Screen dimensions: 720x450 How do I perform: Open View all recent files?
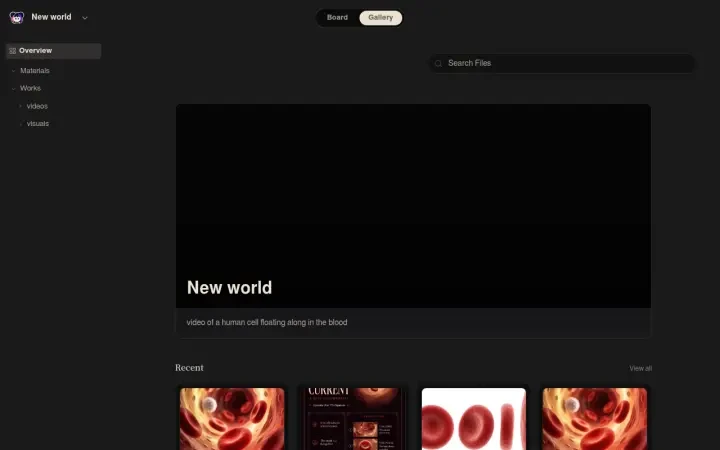point(640,368)
